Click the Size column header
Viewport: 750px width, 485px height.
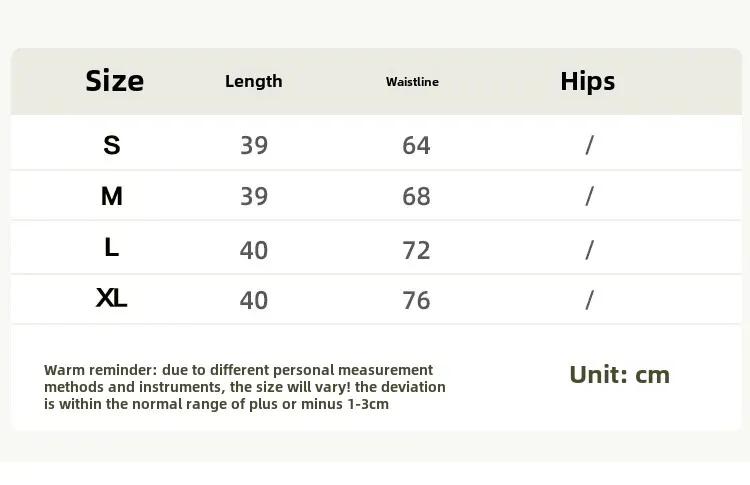pos(114,81)
